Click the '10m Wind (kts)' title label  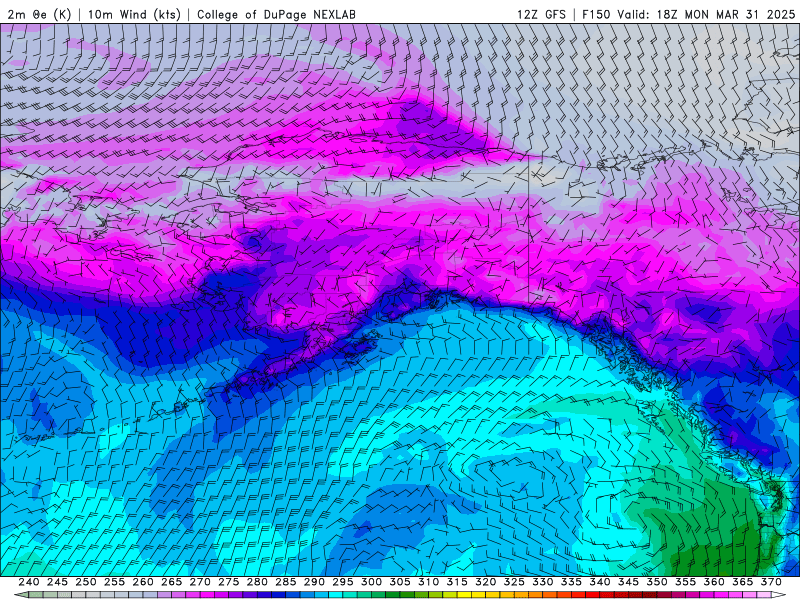click(x=134, y=14)
